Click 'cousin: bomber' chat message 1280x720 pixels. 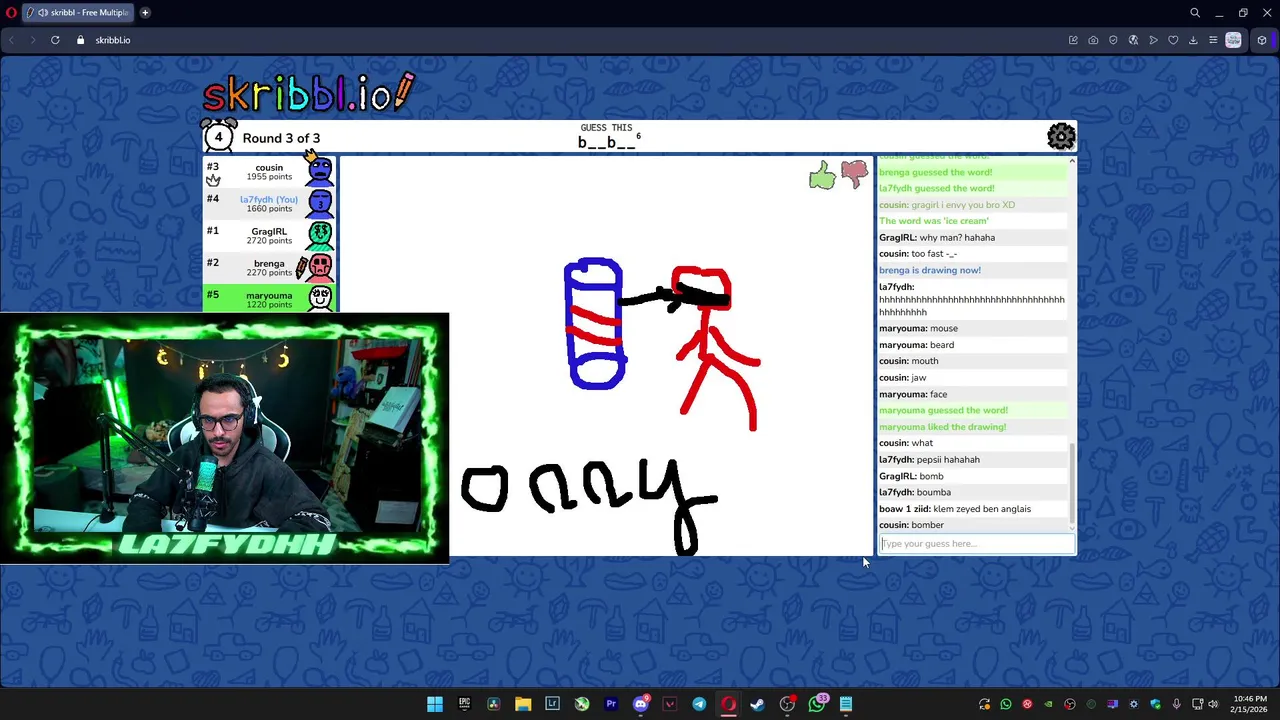click(x=911, y=525)
